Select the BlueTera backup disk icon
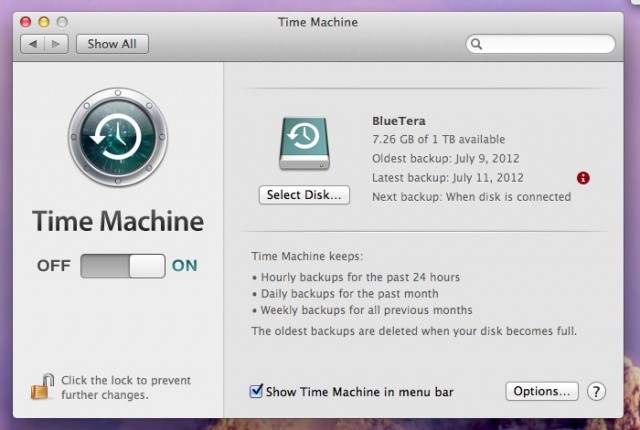The width and height of the screenshot is (640, 430). [304, 145]
